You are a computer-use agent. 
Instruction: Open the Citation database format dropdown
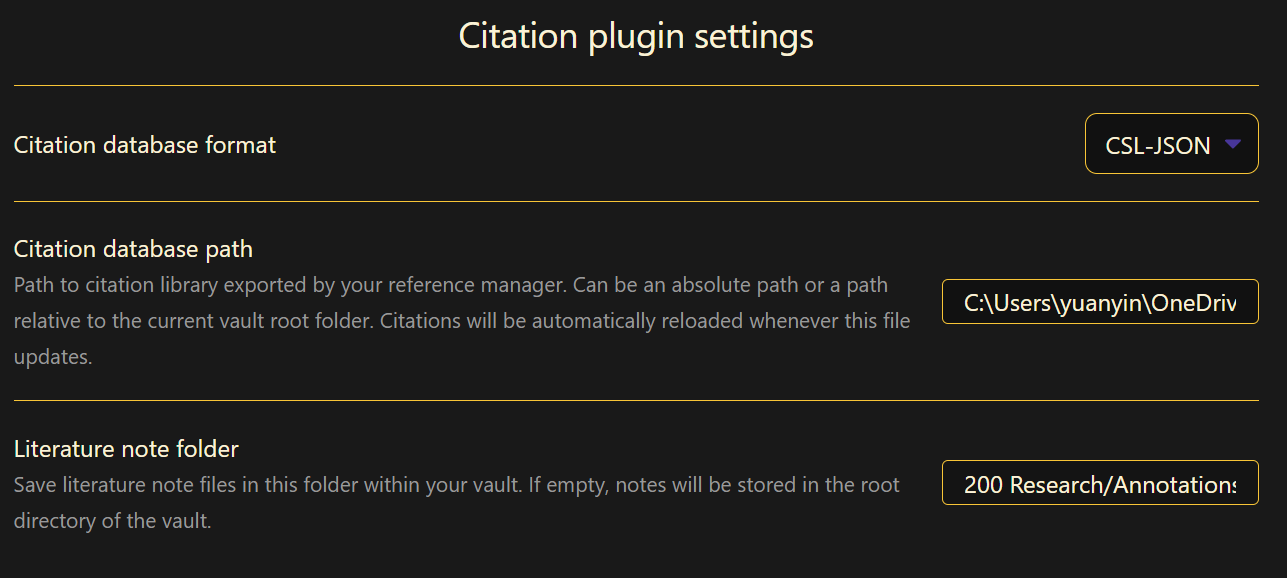click(1170, 144)
